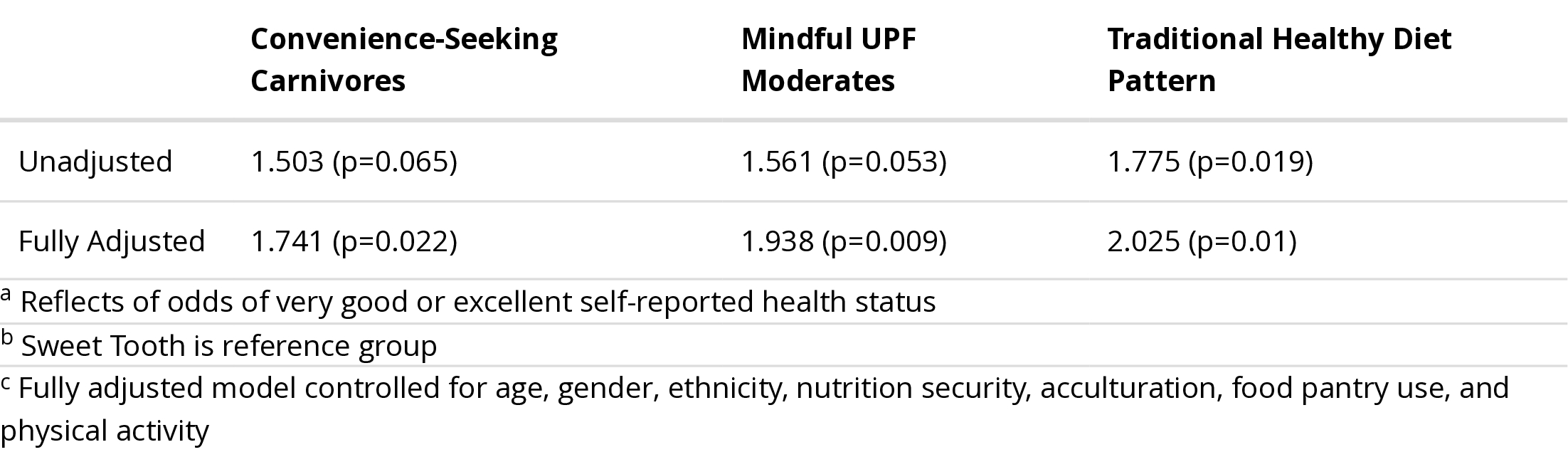The image size is (1568, 452).
Task: Select the Unadjusted row label
Action: click(95, 162)
